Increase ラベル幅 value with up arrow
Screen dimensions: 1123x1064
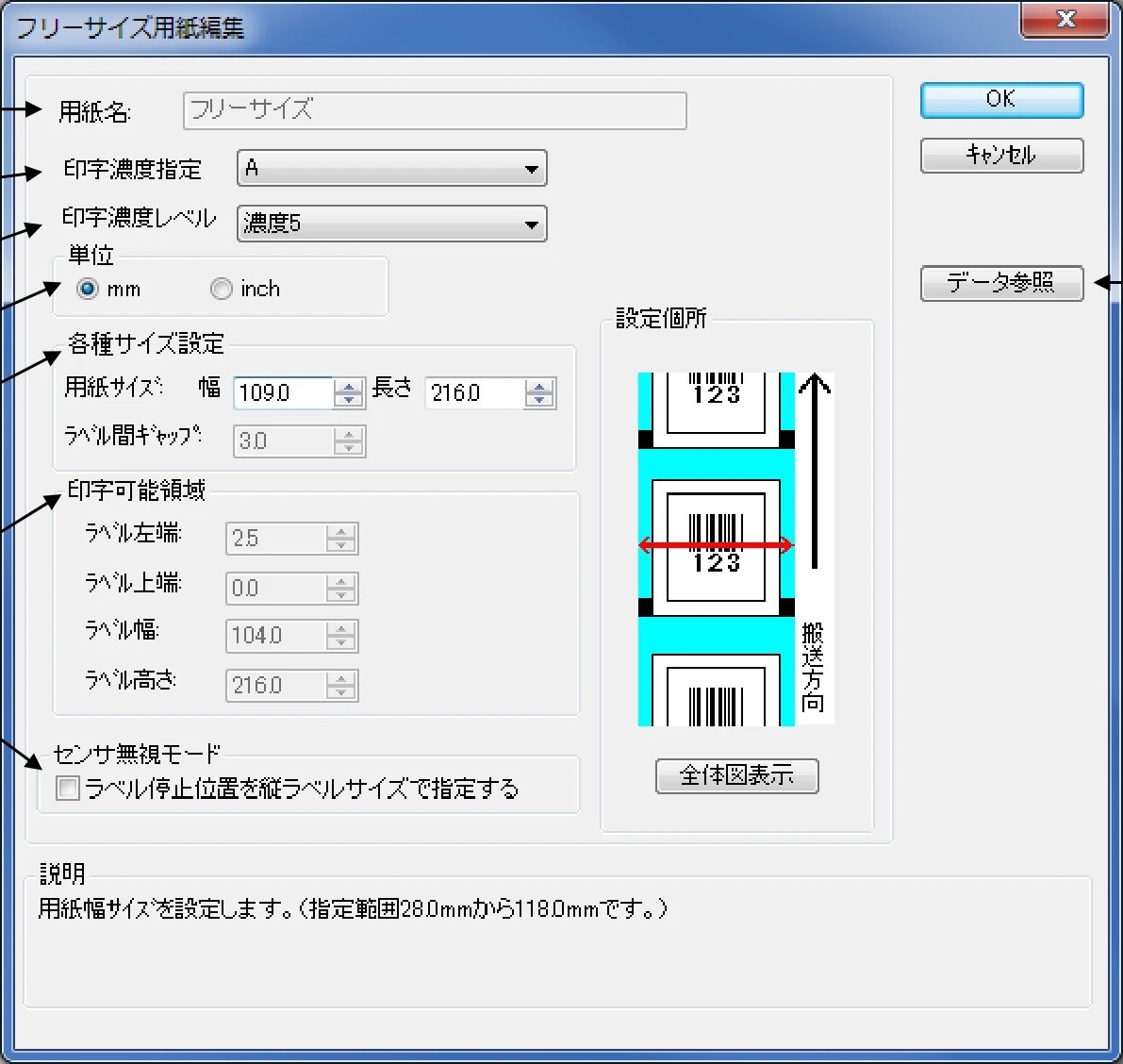pyautogui.click(x=341, y=629)
